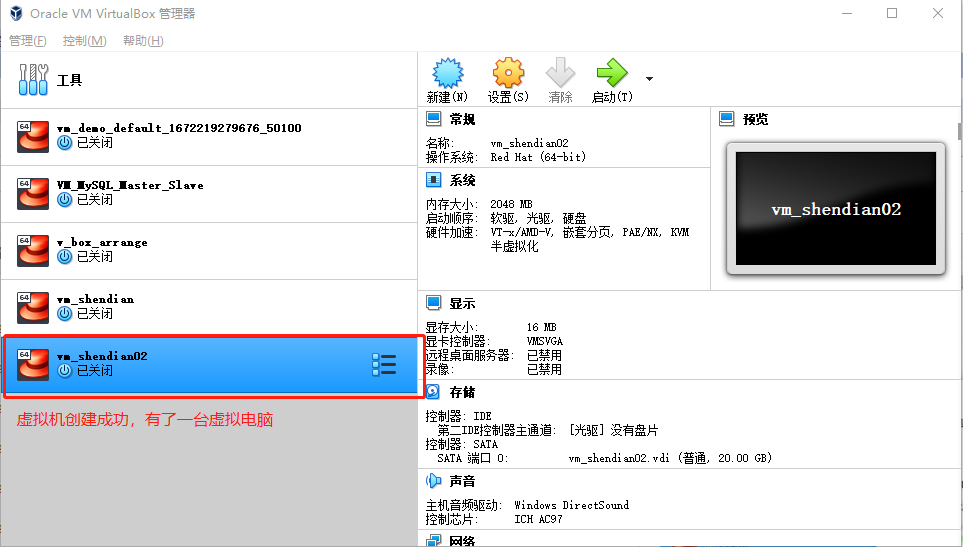Open the Tools (工具) wrench icon

[33, 80]
